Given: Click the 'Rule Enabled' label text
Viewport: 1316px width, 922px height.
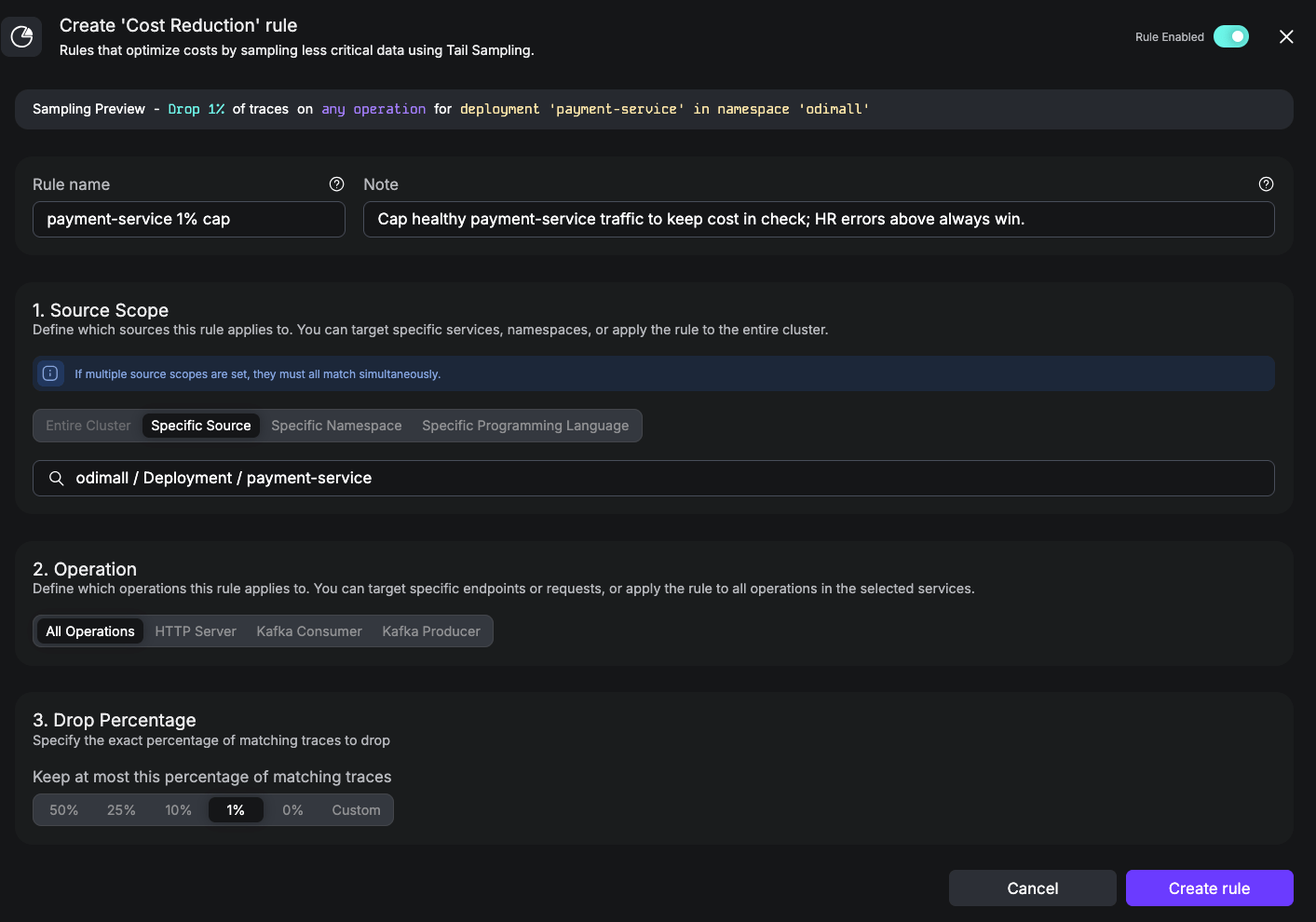Looking at the screenshot, I should click(1170, 37).
